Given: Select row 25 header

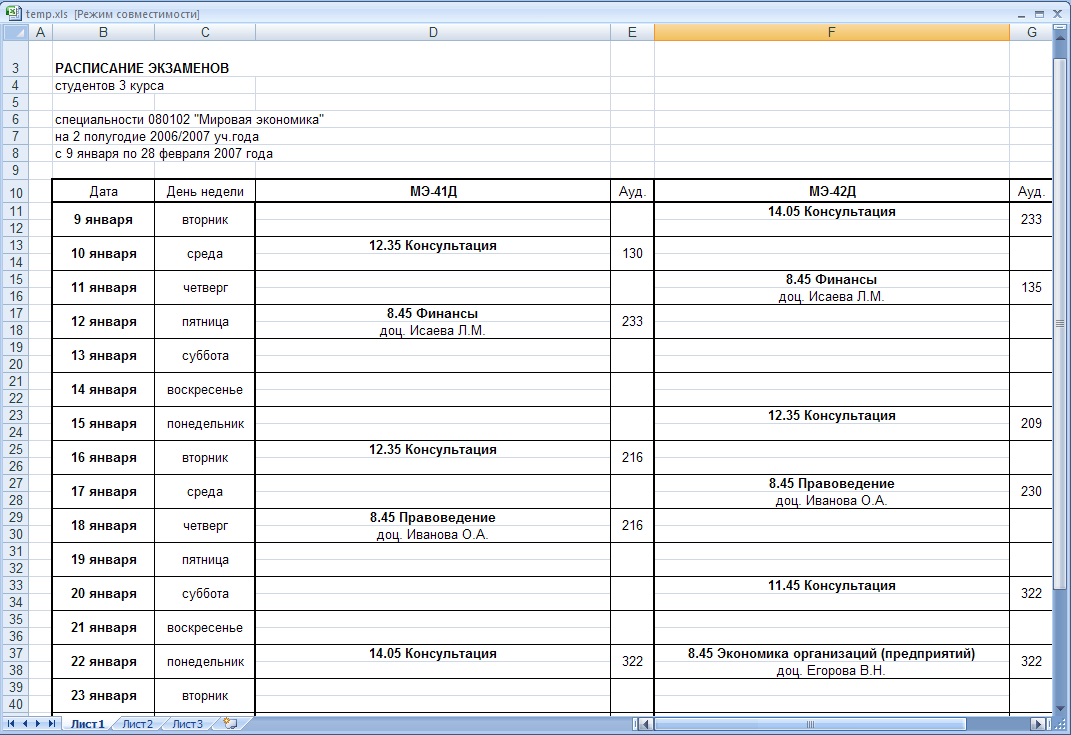Looking at the screenshot, I should (16, 449).
